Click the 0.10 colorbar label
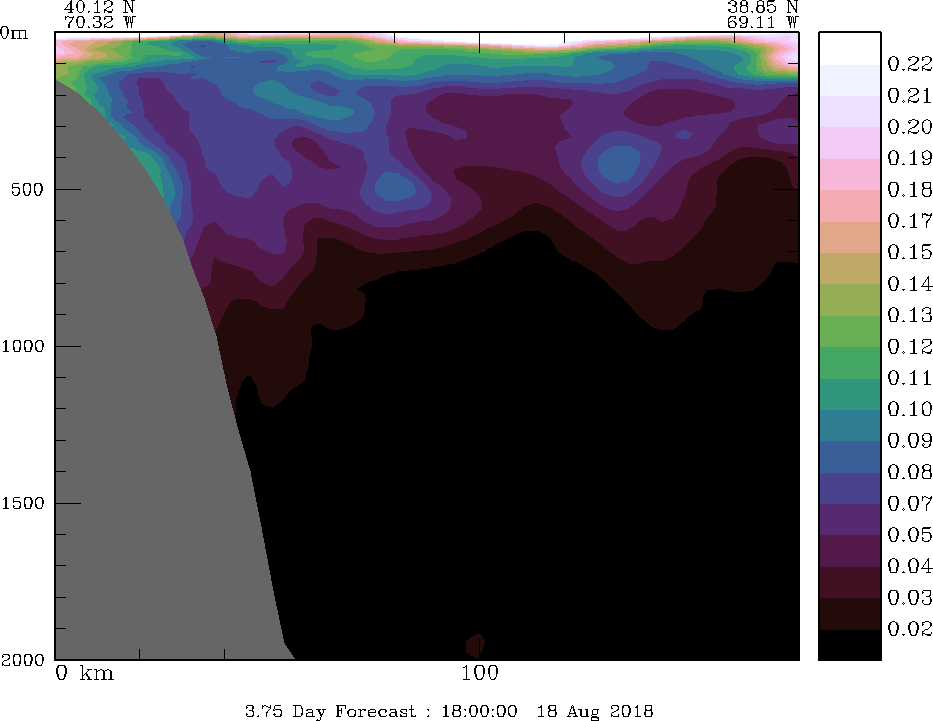 click(910, 409)
